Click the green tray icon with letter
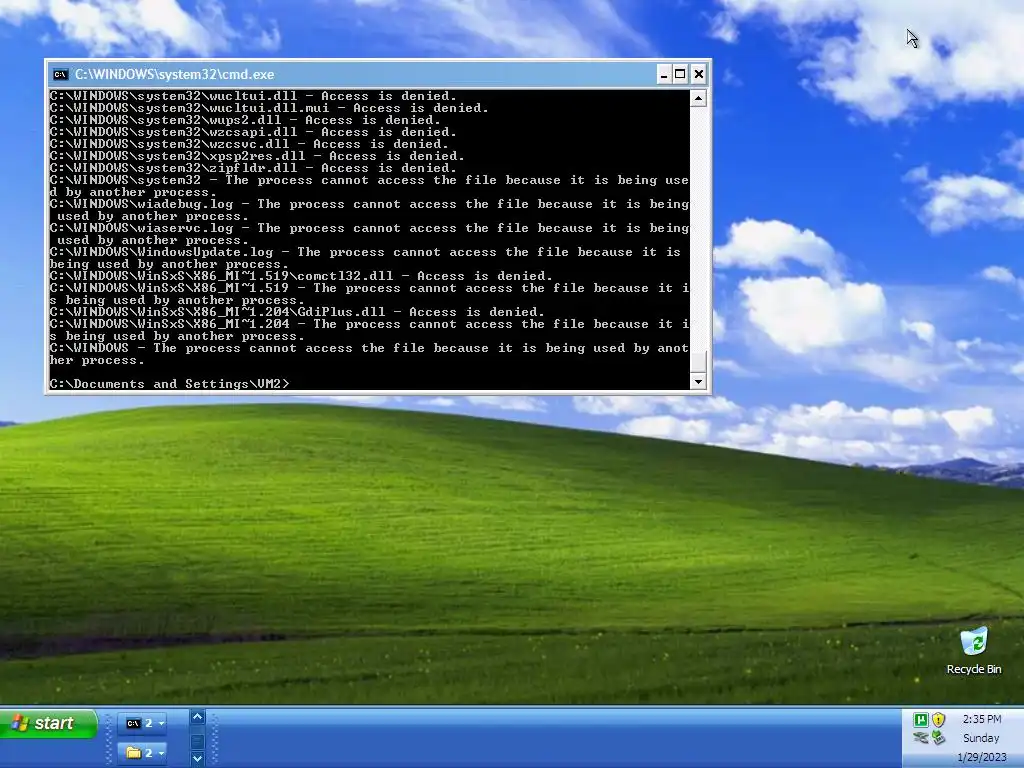The height and width of the screenshot is (768, 1024). [x=921, y=720]
